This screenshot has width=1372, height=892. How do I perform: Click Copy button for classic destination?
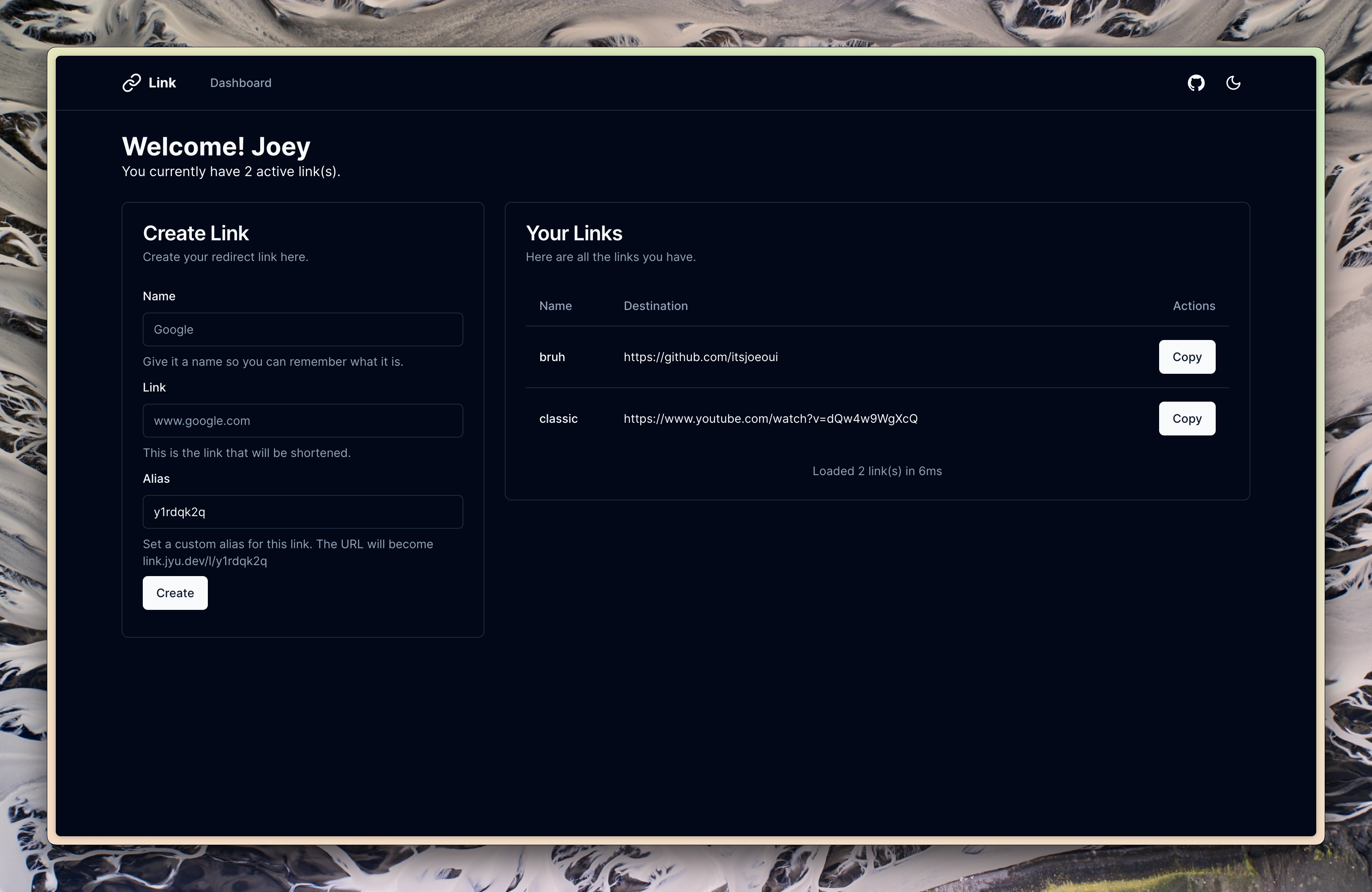coord(1187,418)
